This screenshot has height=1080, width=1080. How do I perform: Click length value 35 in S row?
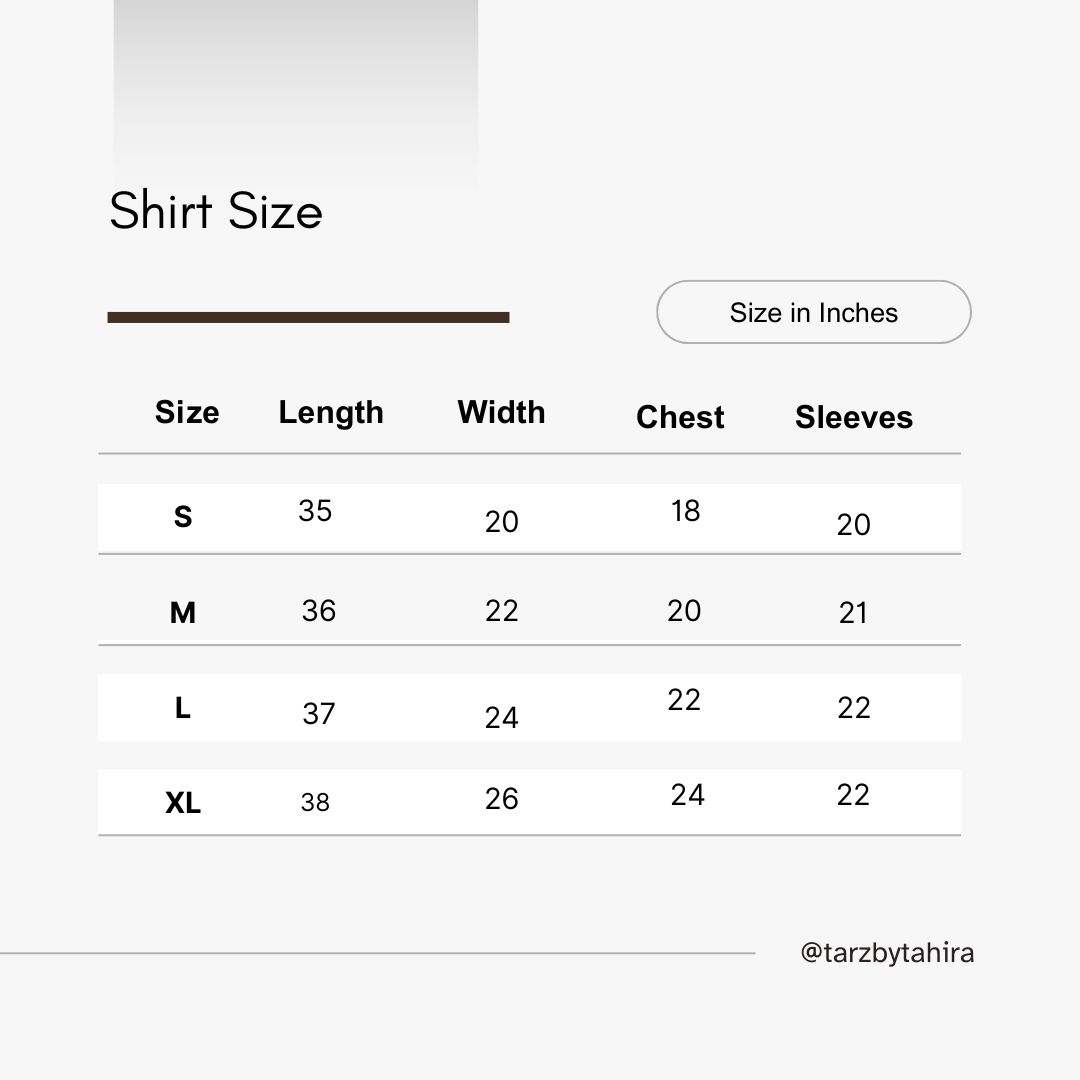pos(315,511)
